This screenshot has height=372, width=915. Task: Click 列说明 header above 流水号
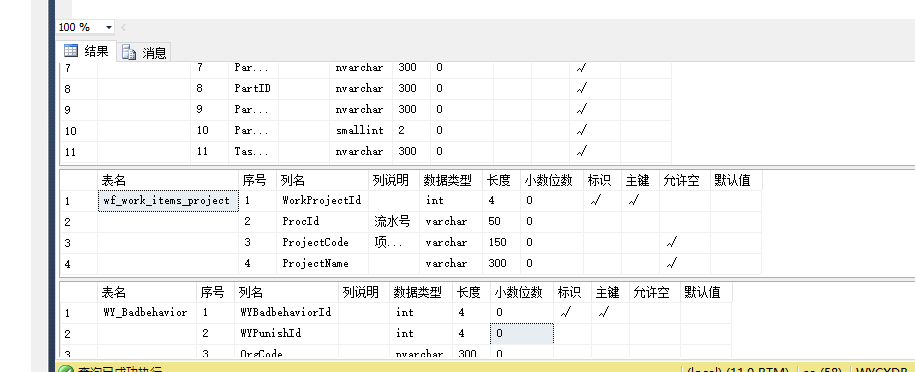[394, 180]
